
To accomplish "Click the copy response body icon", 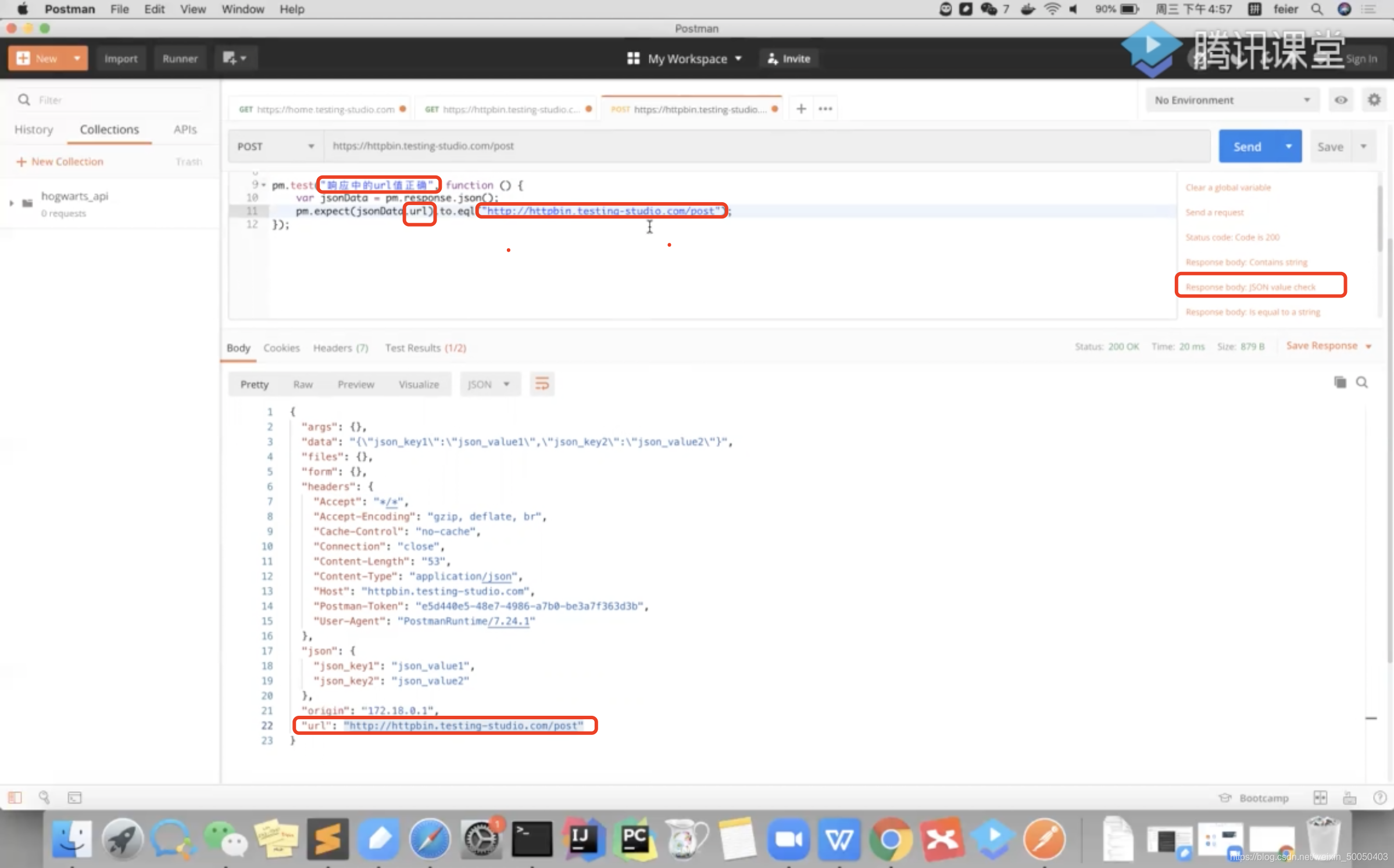I will tap(1340, 382).
